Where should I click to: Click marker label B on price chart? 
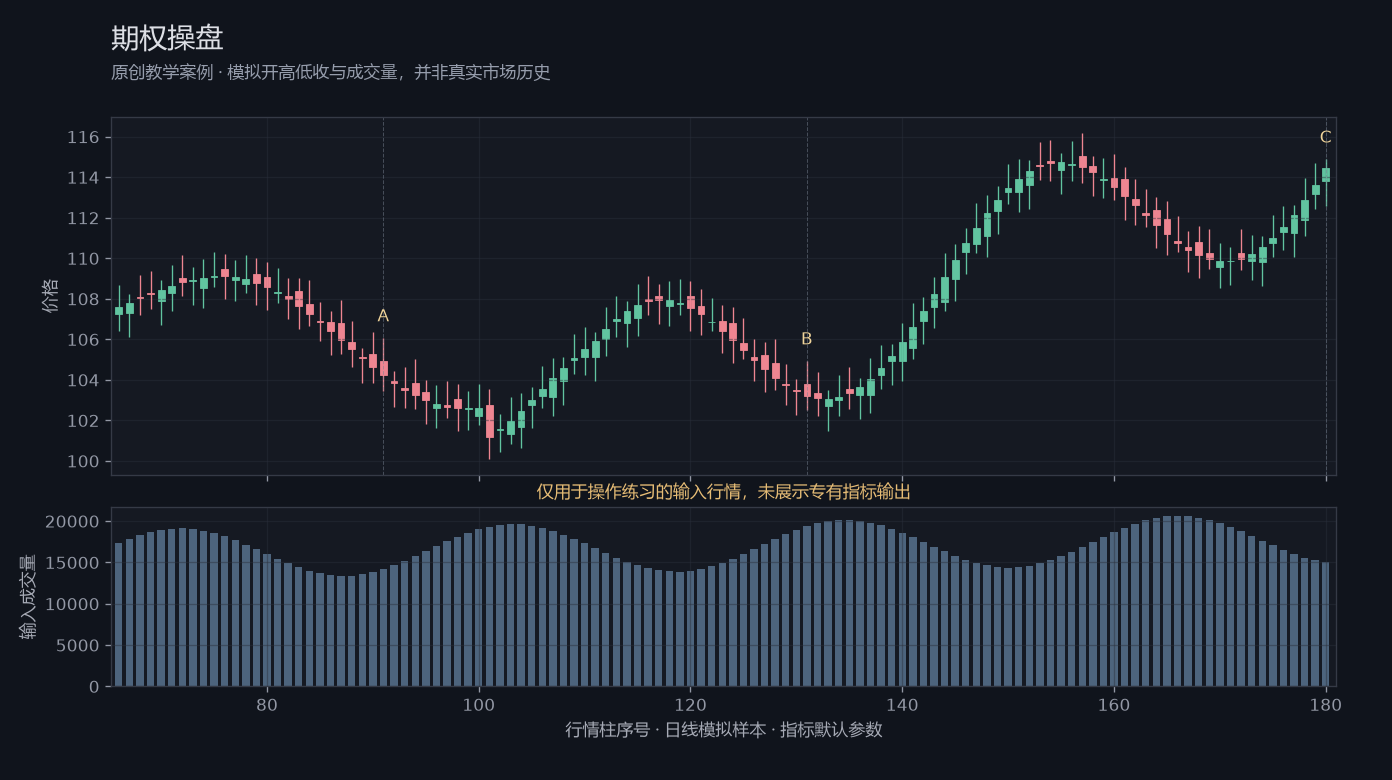coord(807,339)
